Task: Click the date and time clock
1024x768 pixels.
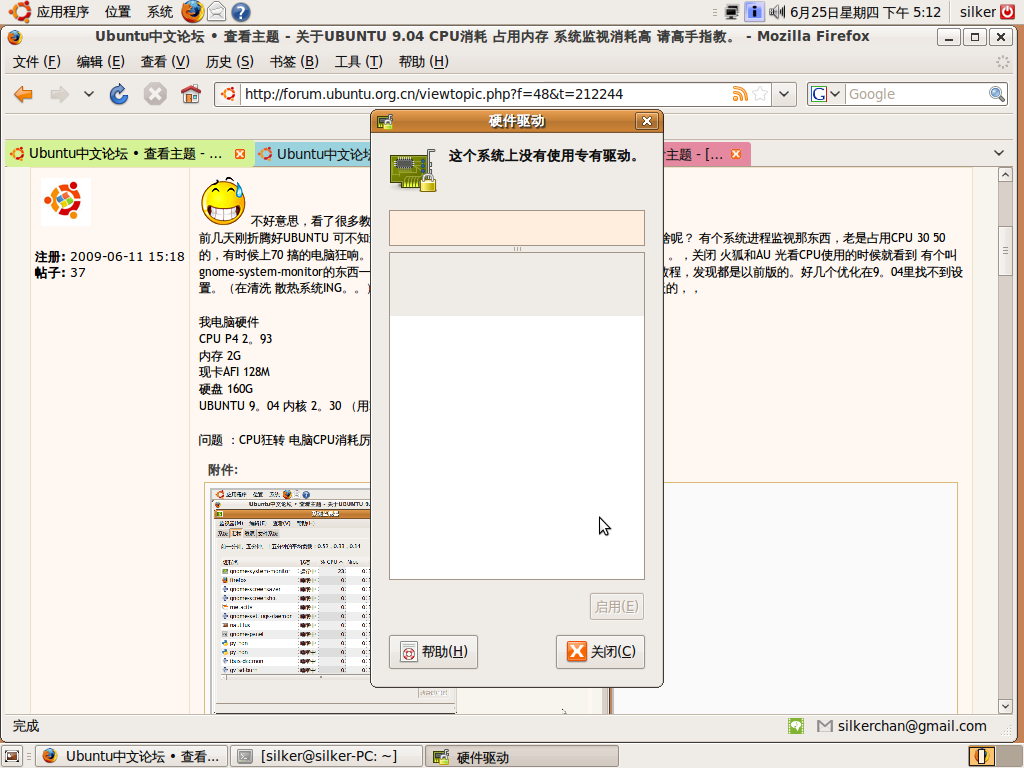Action: tap(865, 12)
